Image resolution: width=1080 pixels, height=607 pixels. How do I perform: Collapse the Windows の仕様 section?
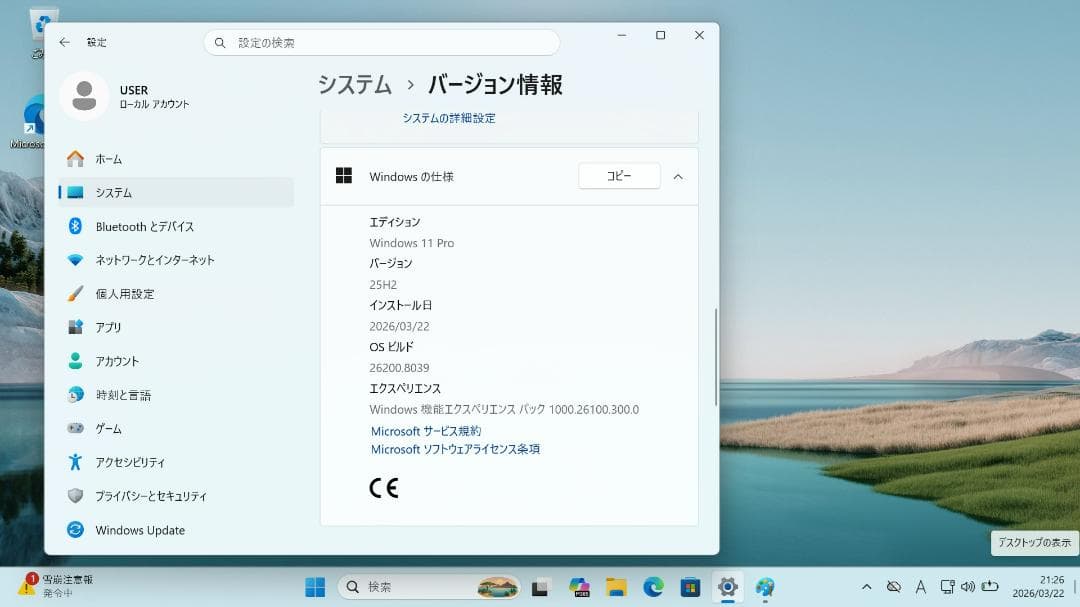[678, 175]
